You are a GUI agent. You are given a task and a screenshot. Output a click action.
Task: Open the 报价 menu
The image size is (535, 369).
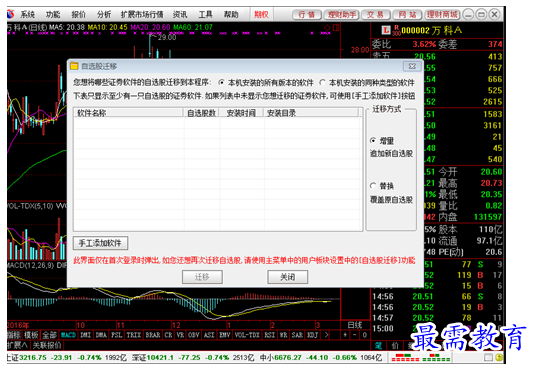coord(78,14)
